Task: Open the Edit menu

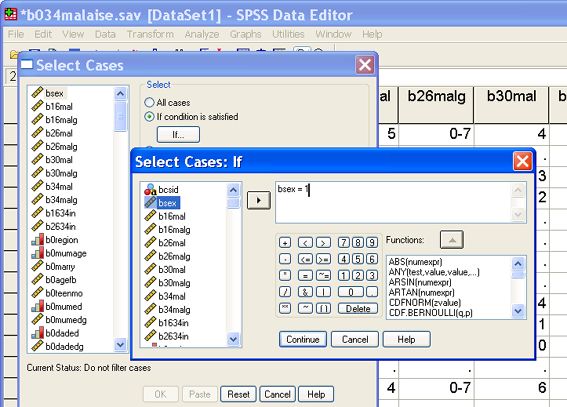Action: 43,34
